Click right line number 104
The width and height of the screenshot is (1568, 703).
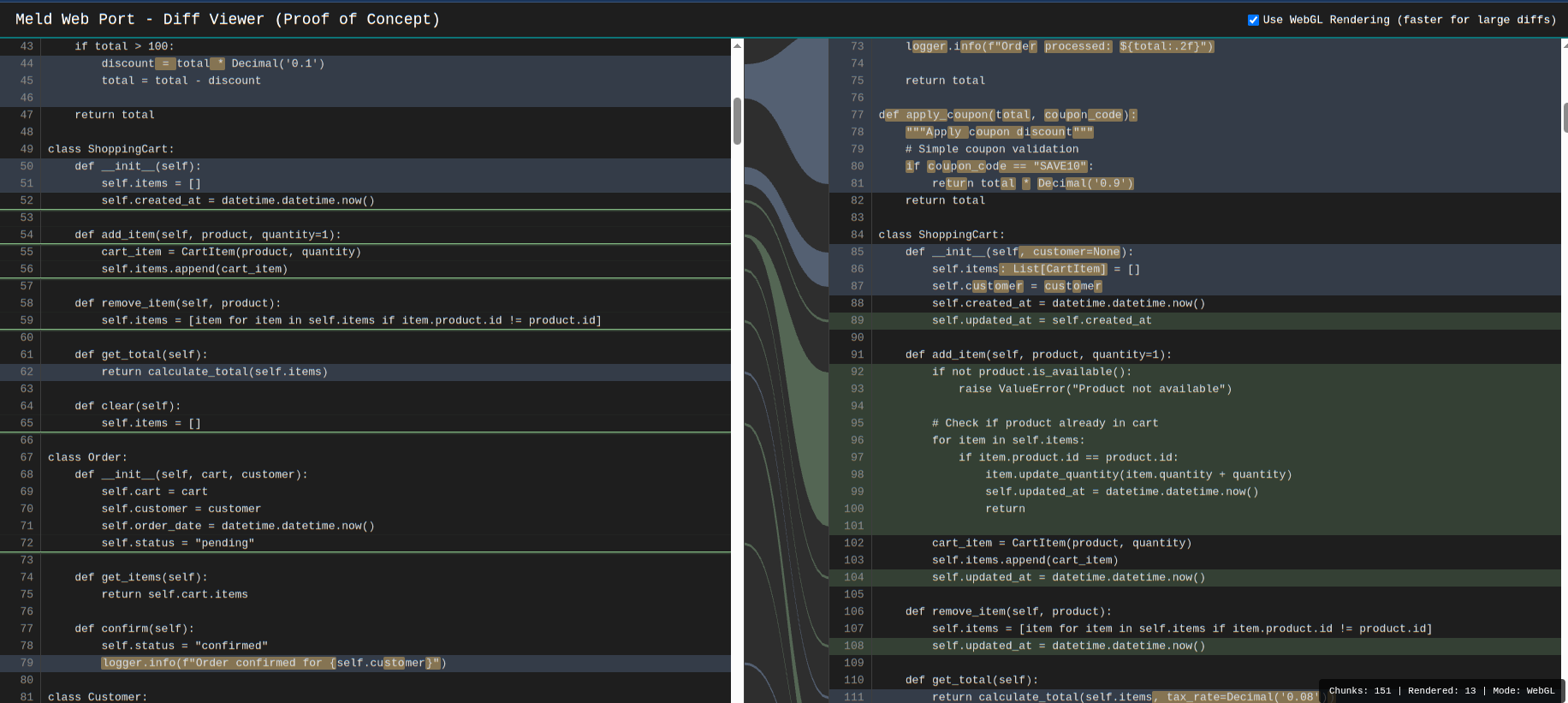pyautogui.click(x=854, y=577)
